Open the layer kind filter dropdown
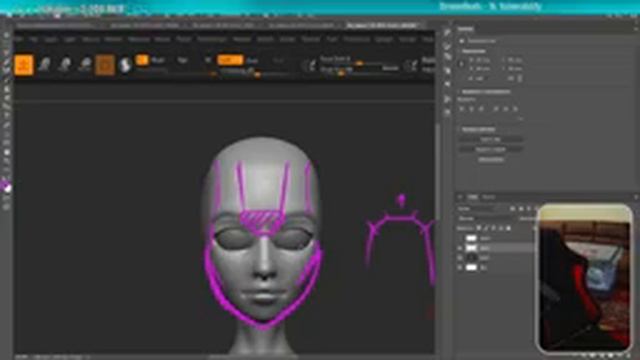Screen dimensions: 640x360 coord(477,209)
